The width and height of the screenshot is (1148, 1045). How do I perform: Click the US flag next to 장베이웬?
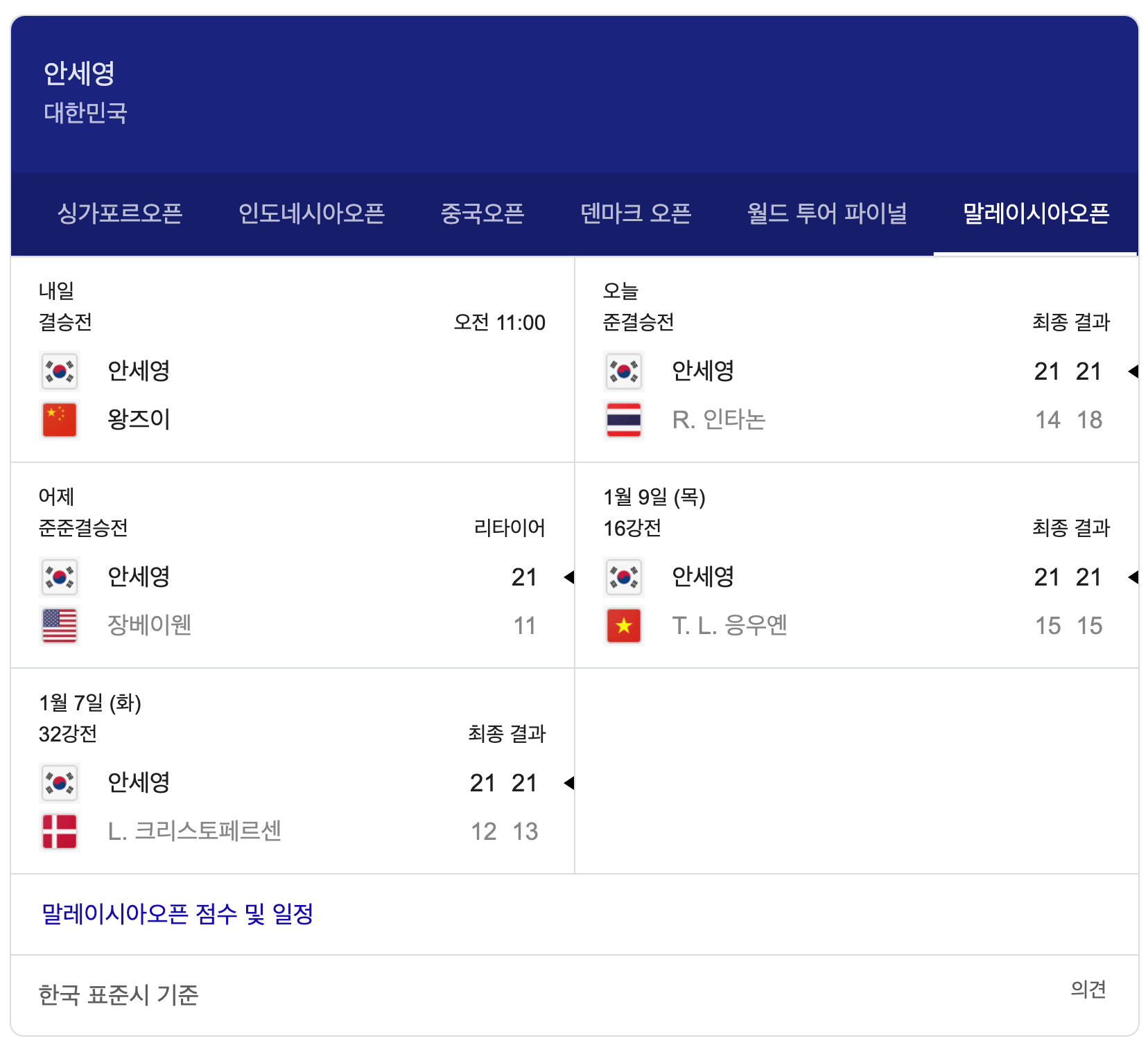(60, 624)
